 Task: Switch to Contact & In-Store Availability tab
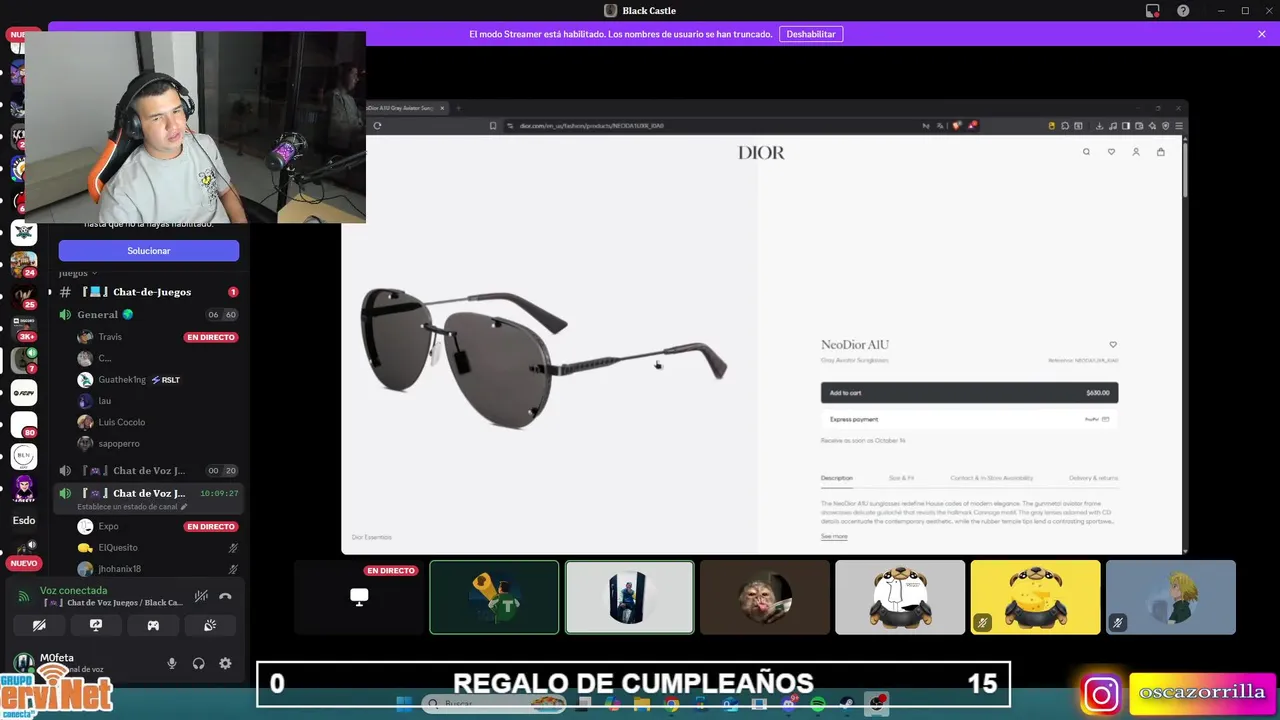(x=991, y=478)
